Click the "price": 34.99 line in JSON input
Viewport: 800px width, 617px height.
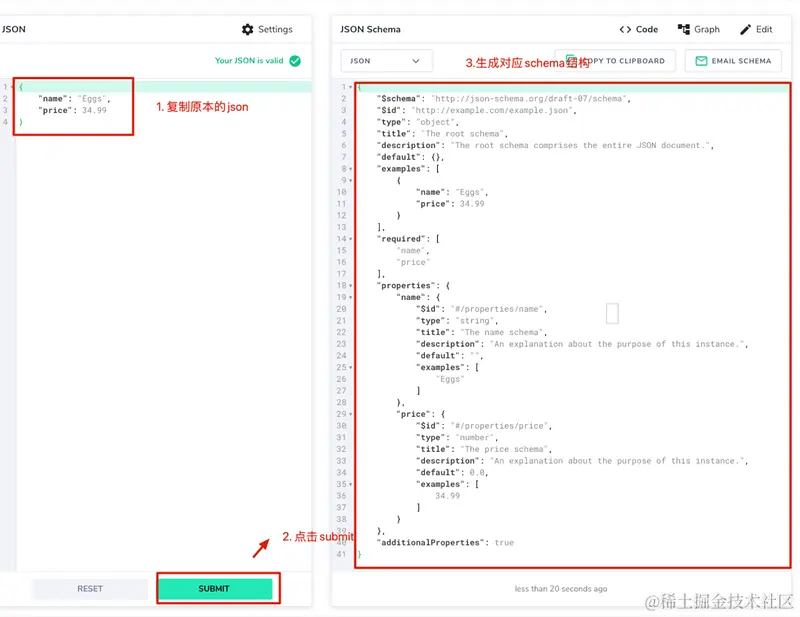(x=72, y=110)
